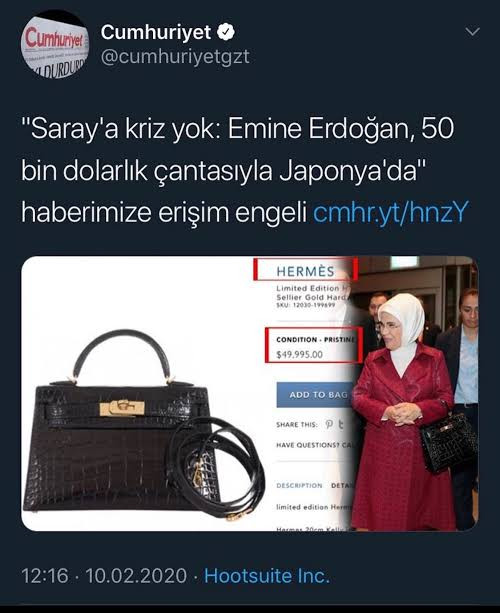
Task: Click the 12:16 tweet timestamp
Action: (x=45, y=576)
